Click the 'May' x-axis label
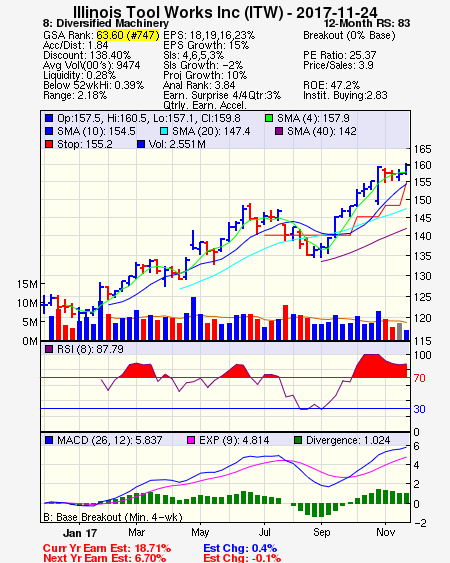This screenshot has height=563, width=450. [x=200, y=532]
